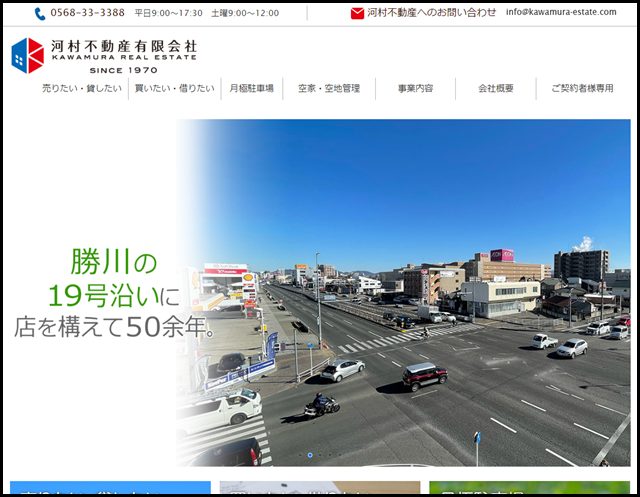Go to the 月極駐車場 page
The image size is (640, 497).
251,88
